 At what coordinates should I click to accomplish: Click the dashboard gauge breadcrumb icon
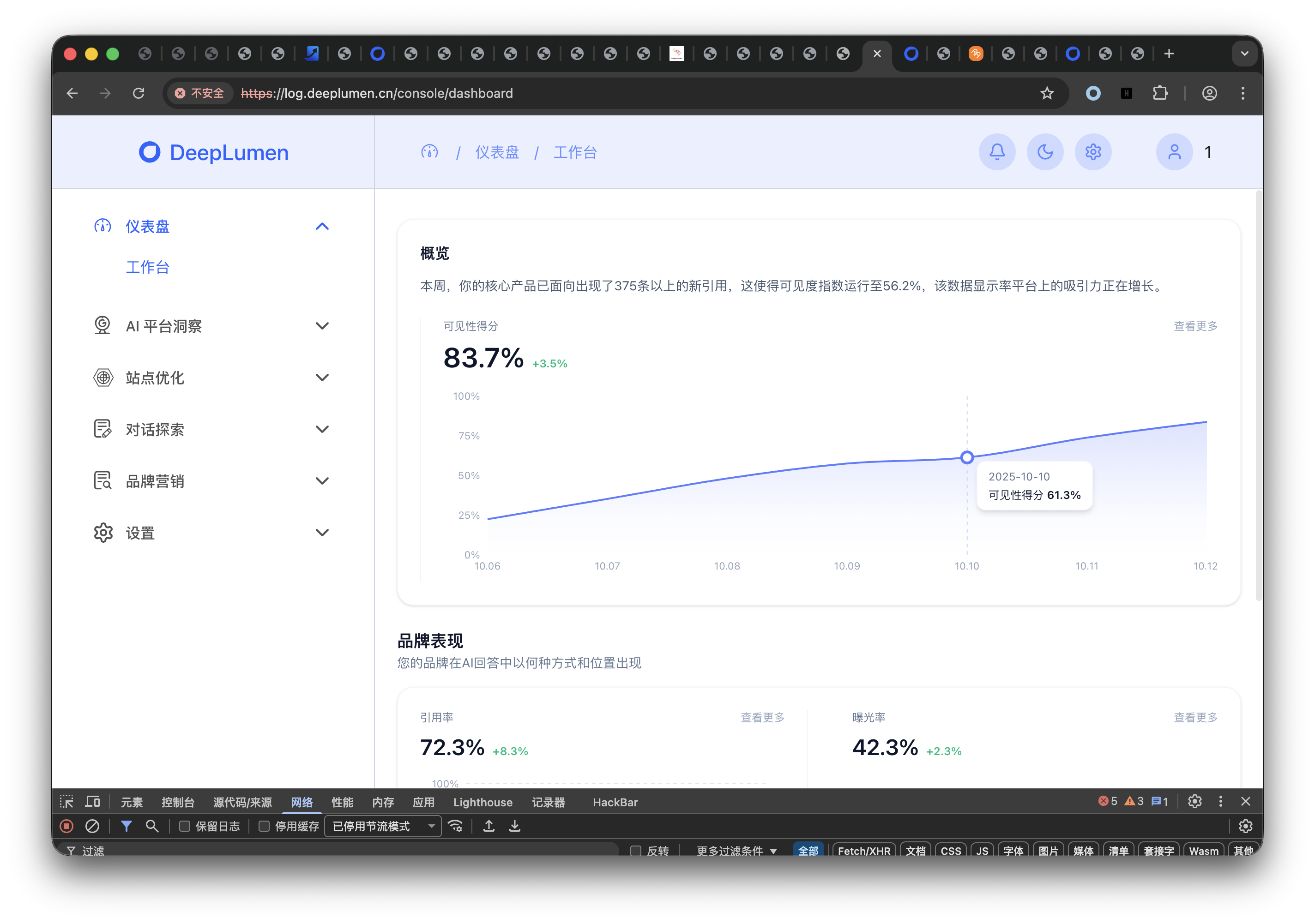point(429,152)
